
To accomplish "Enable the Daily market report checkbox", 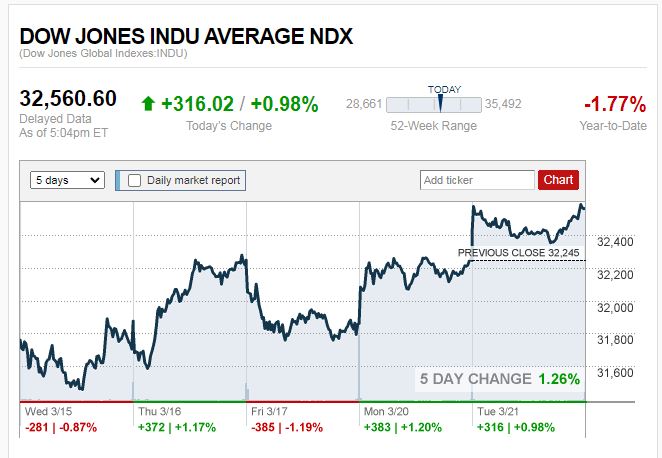I will point(134,180).
